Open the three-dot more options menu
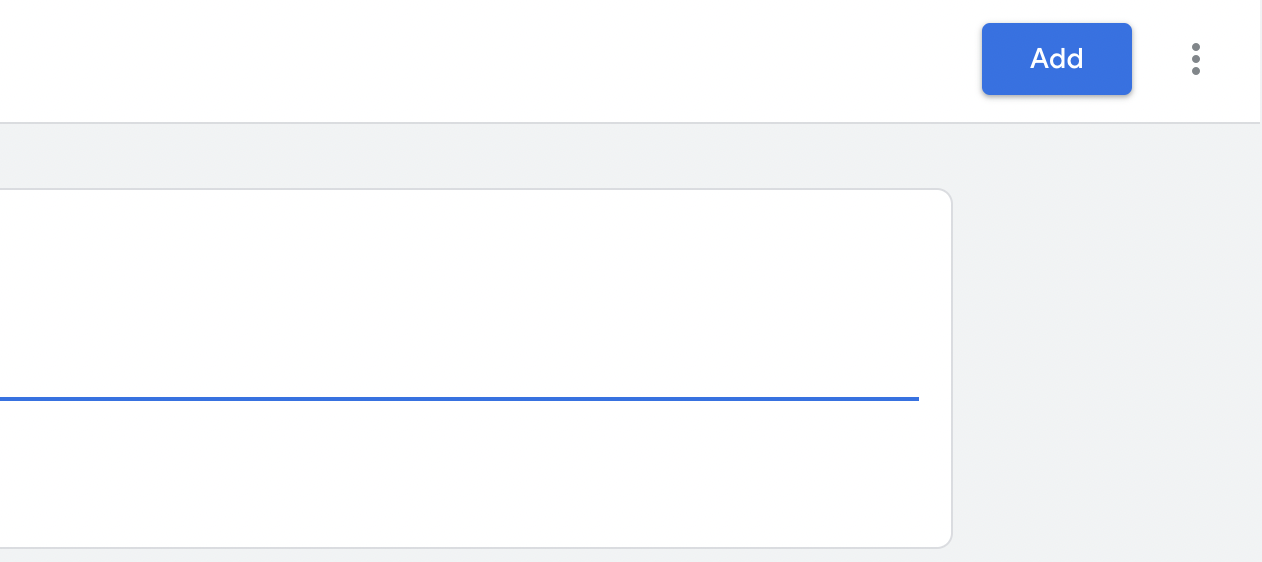This screenshot has height=562, width=1262. point(1195,59)
